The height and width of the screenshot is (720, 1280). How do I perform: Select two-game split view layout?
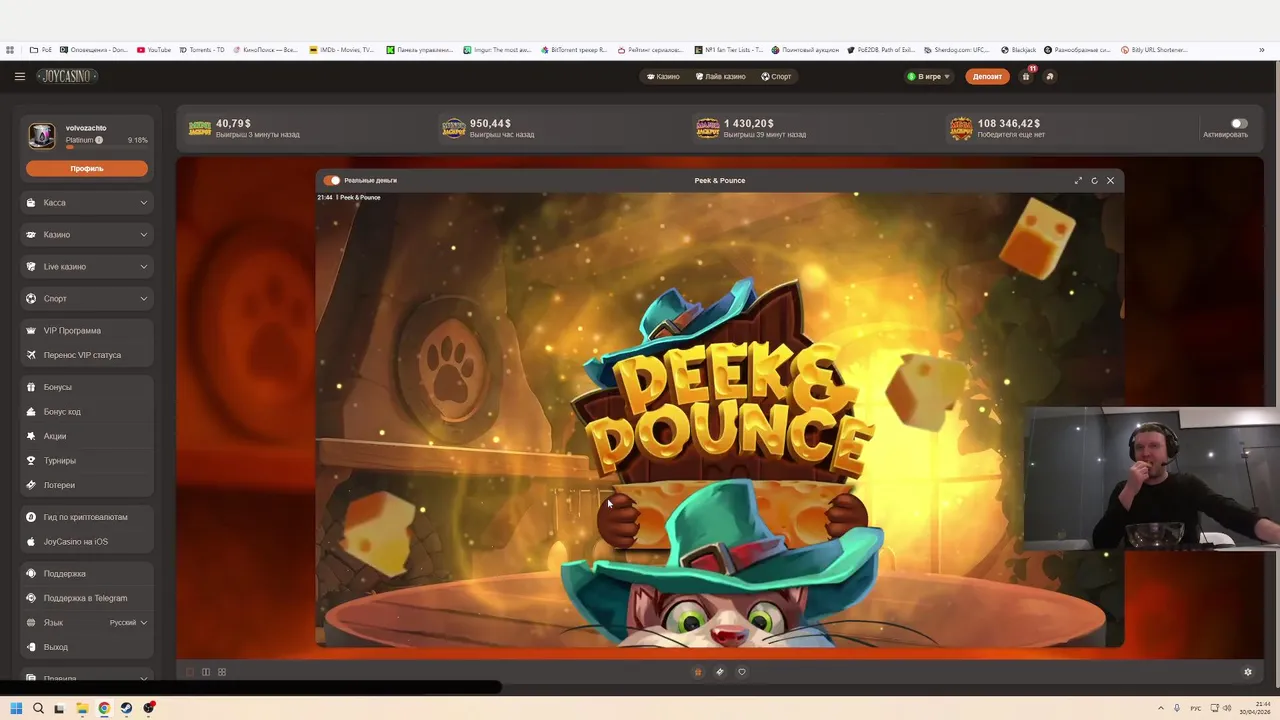point(206,672)
